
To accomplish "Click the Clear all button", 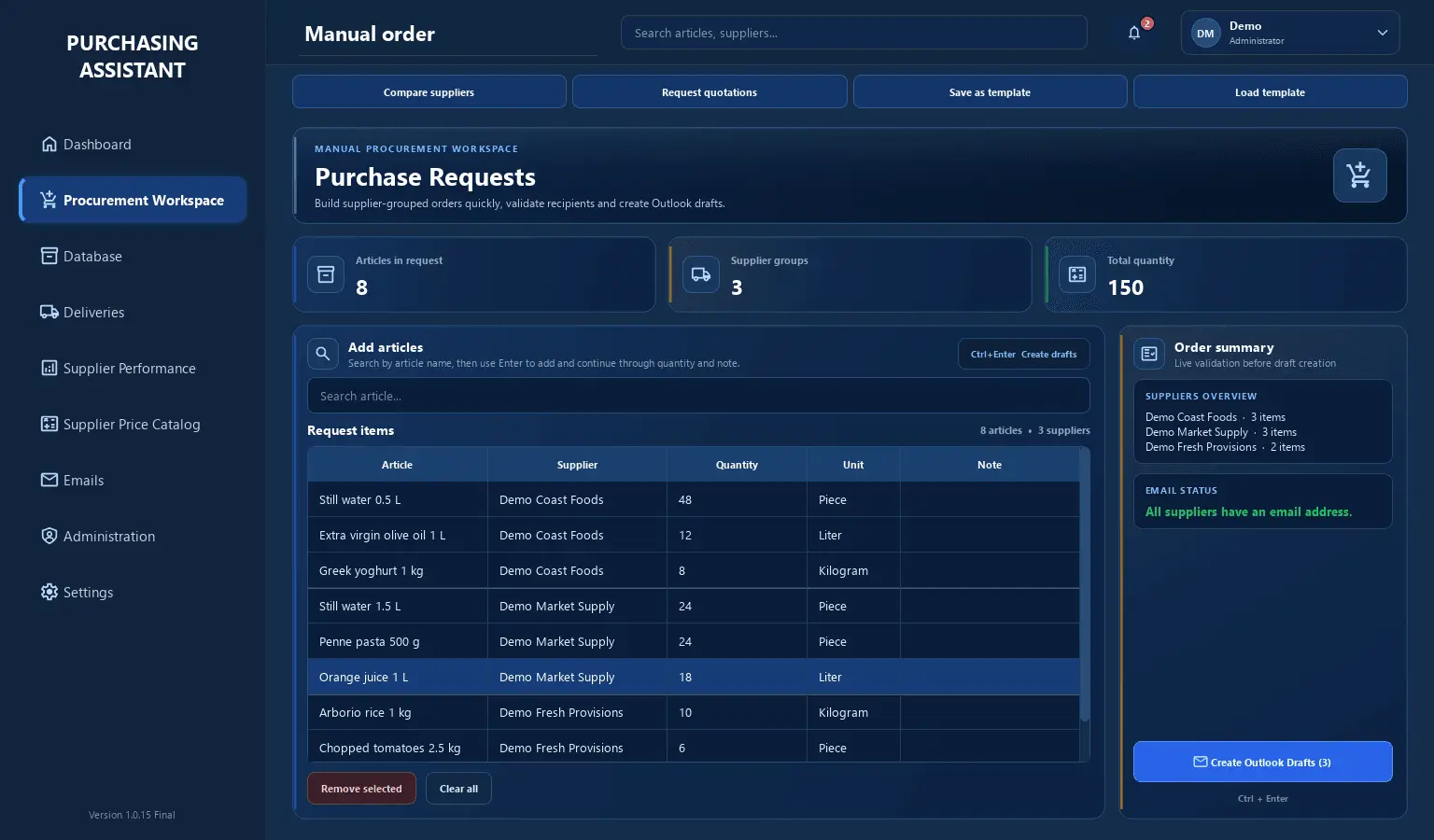I will click(458, 789).
